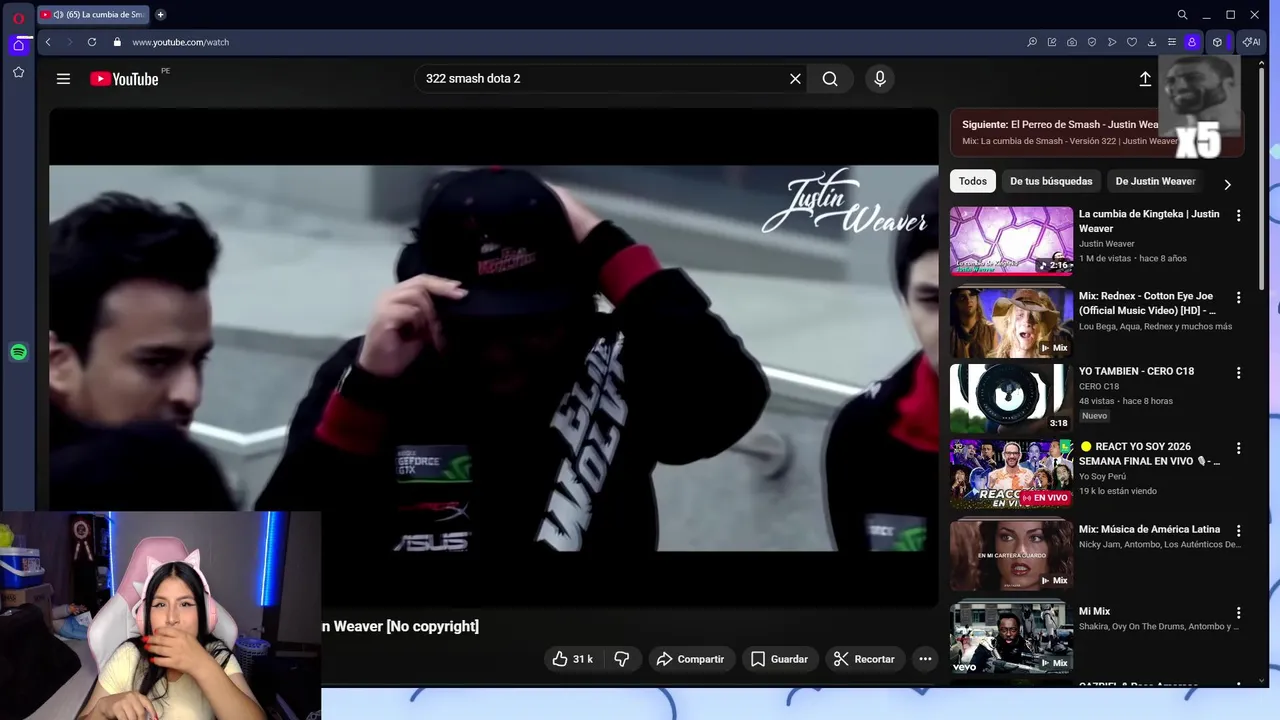Open the Opera main menu logo
Screen dimensions: 1280x720
click(x=18, y=16)
